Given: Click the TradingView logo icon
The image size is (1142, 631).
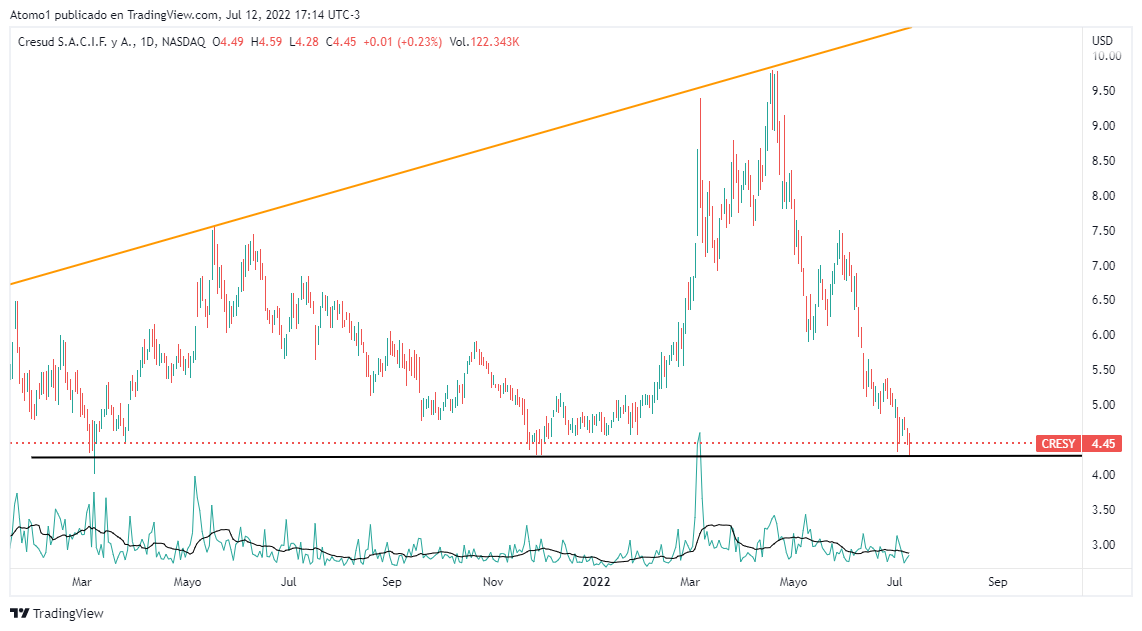Looking at the screenshot, I should click(x=19, y=613).
